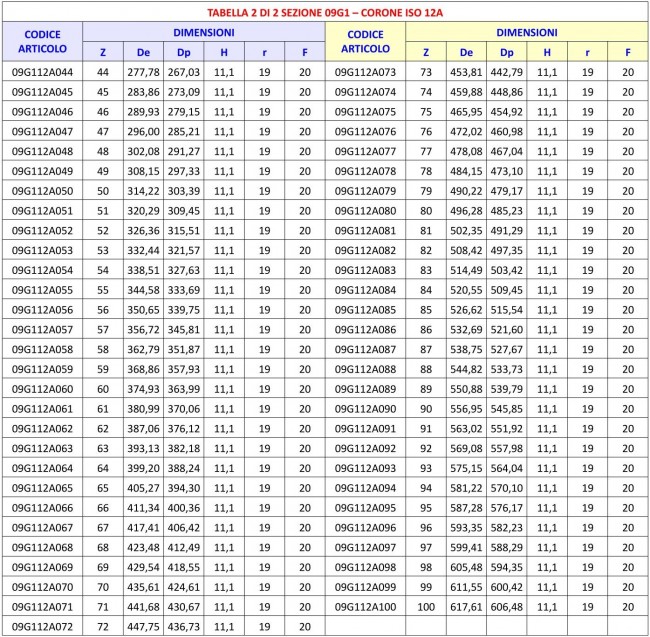Click Dp value 588,29
The width and height of the screenshot is (650, 637).
point(507,547)
